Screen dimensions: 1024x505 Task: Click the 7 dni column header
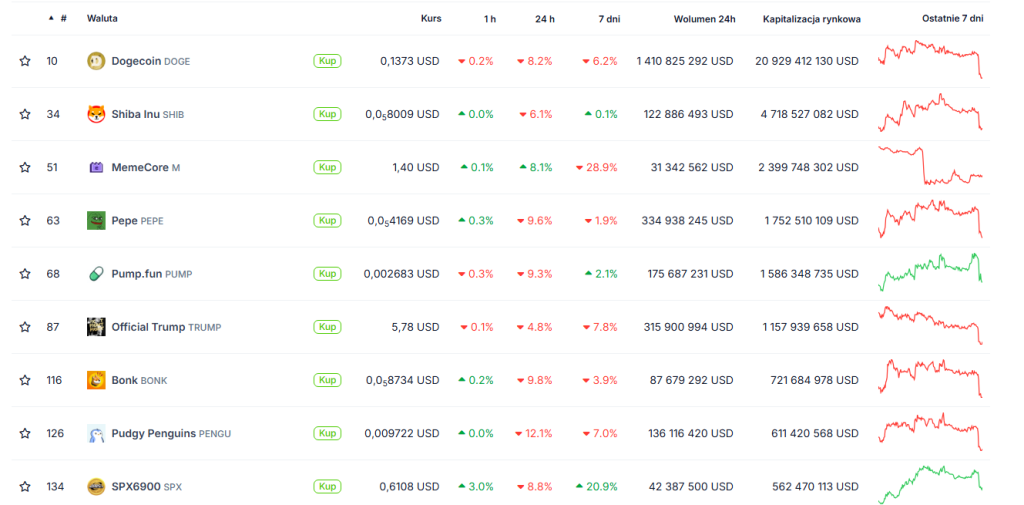click(608, 19)
